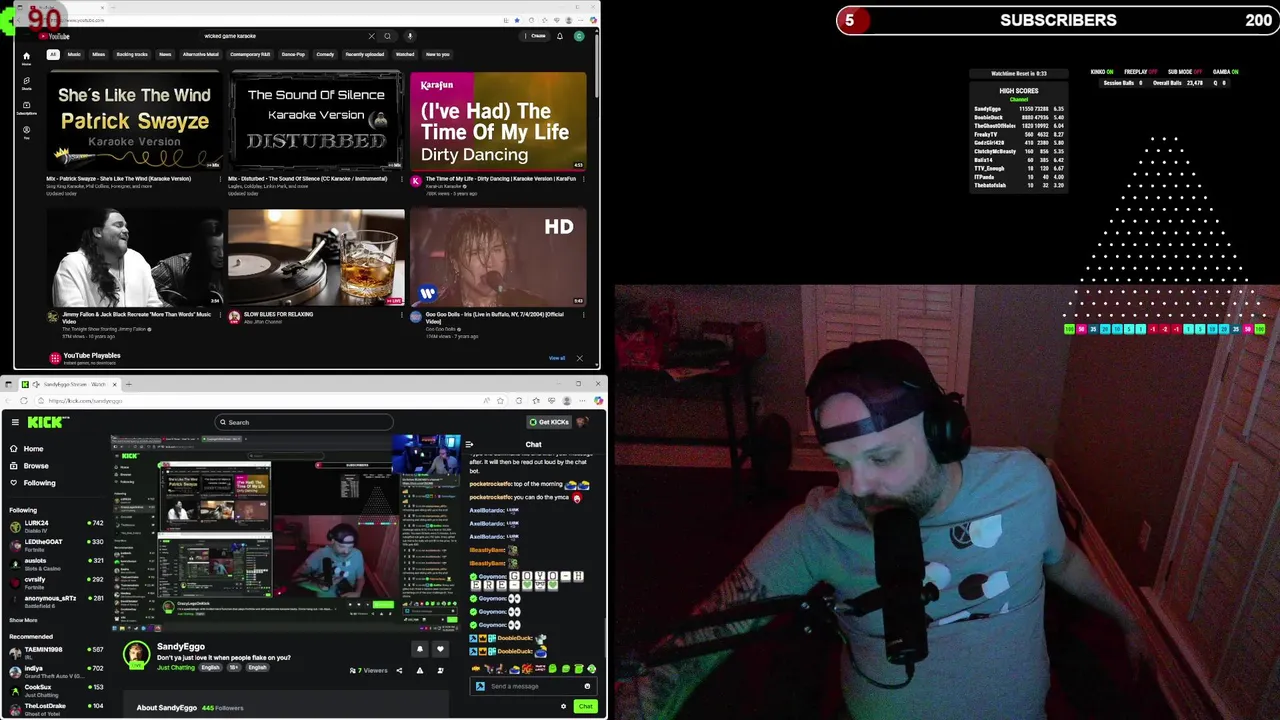Select the Music filter chip
This screenshot has height=720, width=1280.
(x=74, y=54)
